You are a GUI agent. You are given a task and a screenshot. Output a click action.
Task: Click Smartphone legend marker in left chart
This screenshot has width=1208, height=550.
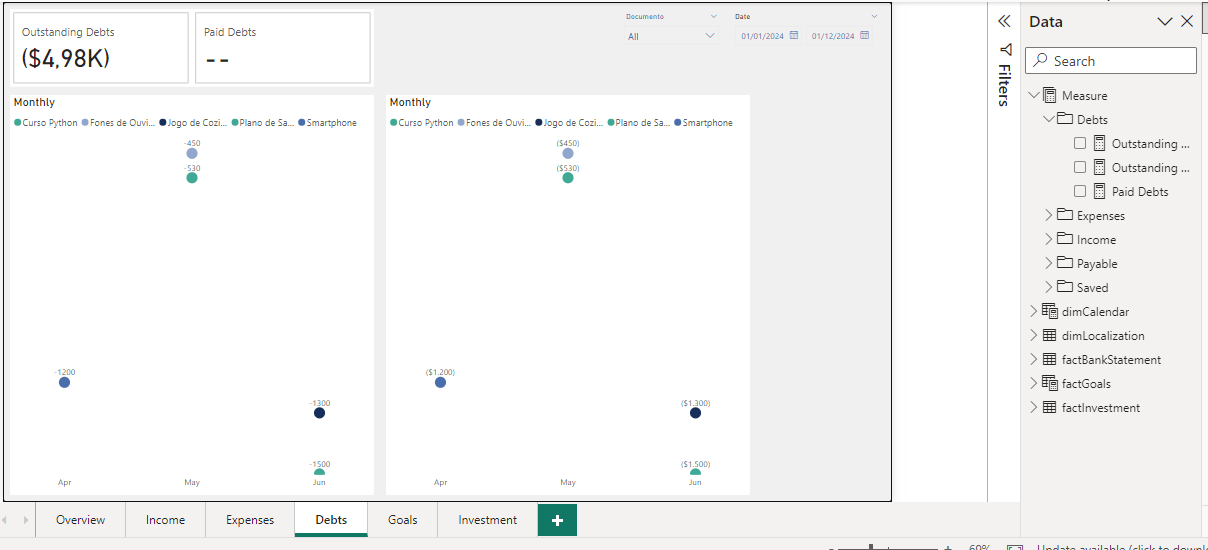point(302,123)
